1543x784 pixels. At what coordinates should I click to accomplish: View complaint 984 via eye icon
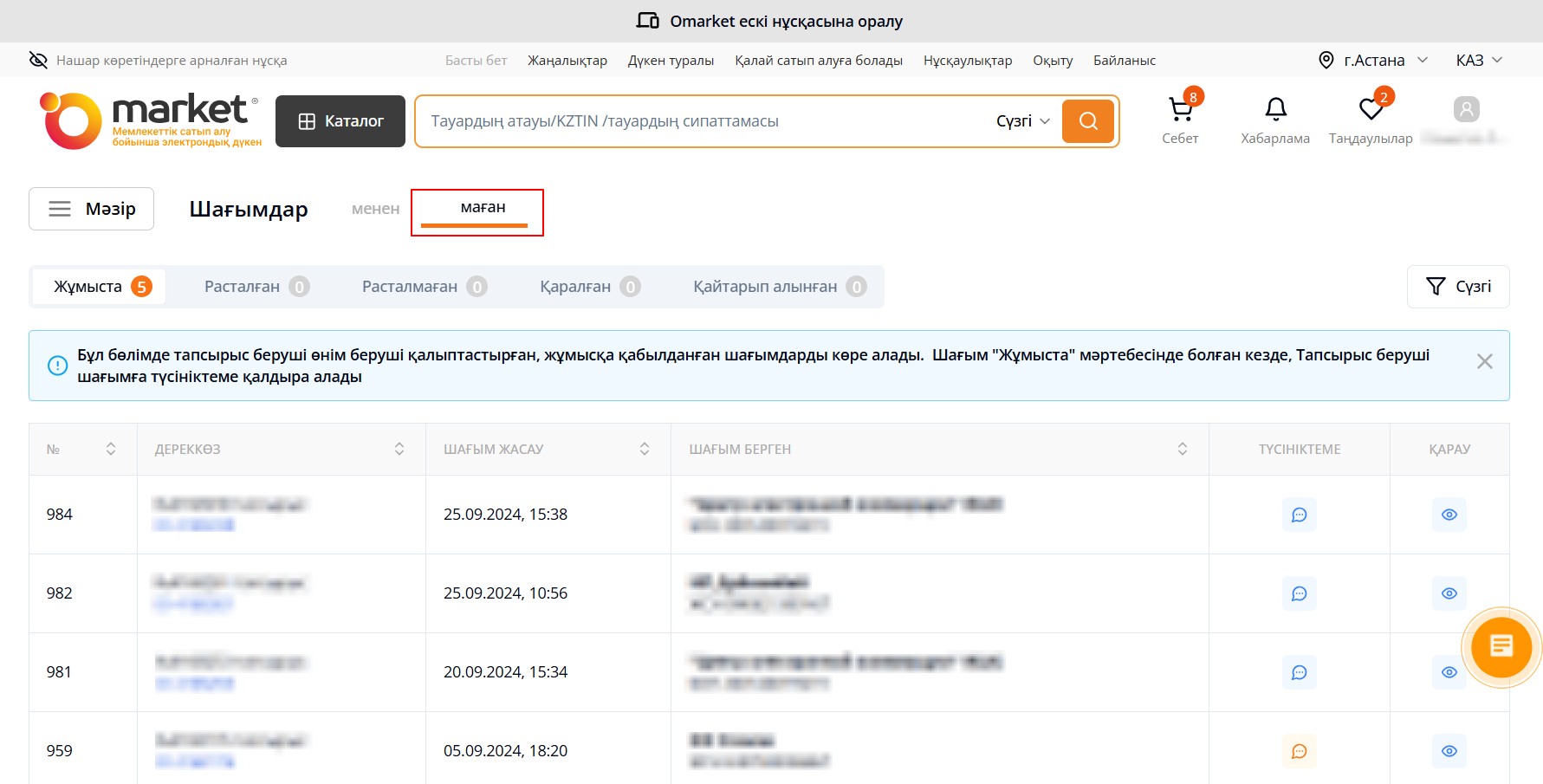pyautogui.click(x=1449, y=515)
